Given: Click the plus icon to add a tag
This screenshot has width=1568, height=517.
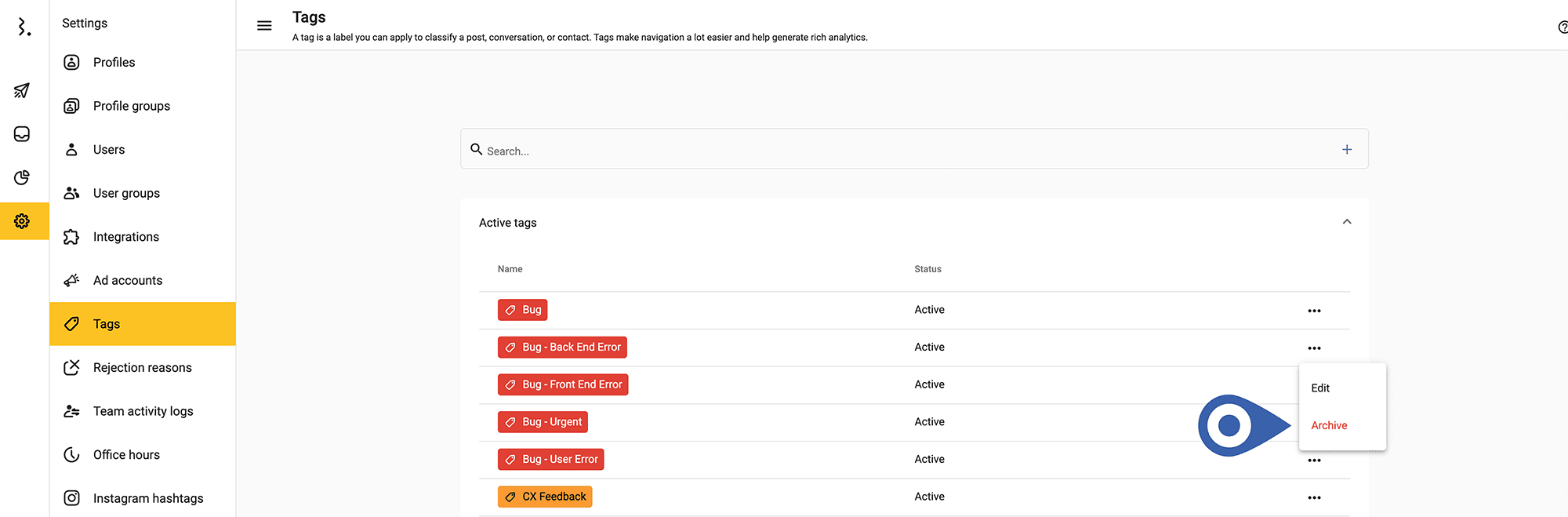Looking at the screenshot, I should (1346, 149).
